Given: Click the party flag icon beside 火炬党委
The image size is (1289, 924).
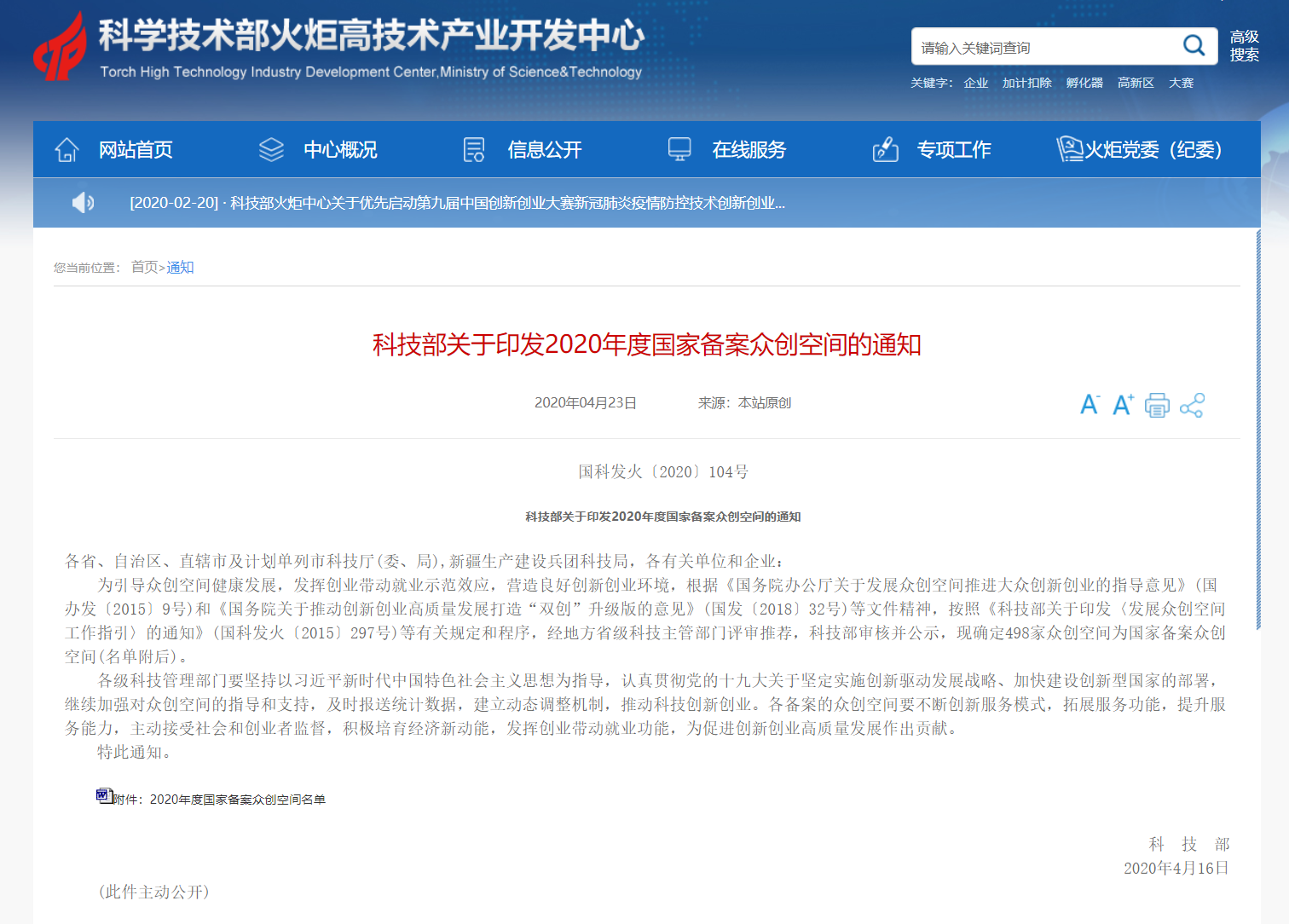Looking at the screenshot, I should 1069,149.
